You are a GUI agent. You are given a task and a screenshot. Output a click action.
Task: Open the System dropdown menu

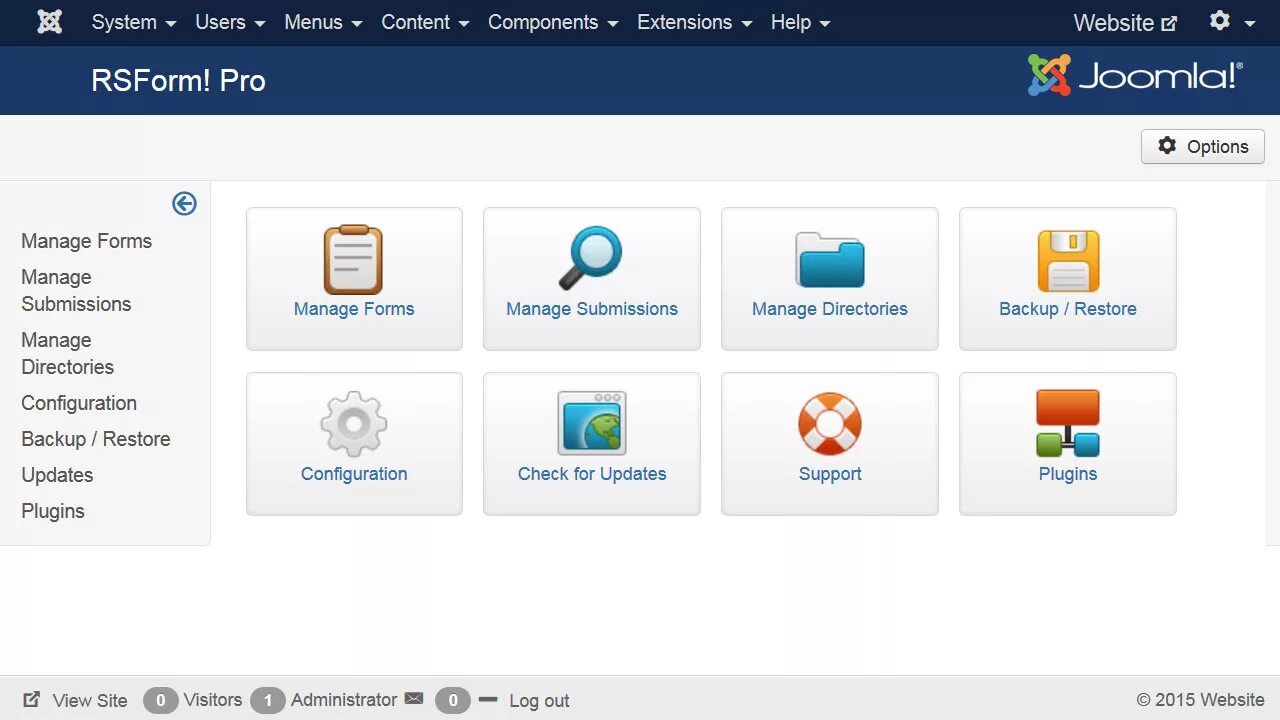(134, 22)
